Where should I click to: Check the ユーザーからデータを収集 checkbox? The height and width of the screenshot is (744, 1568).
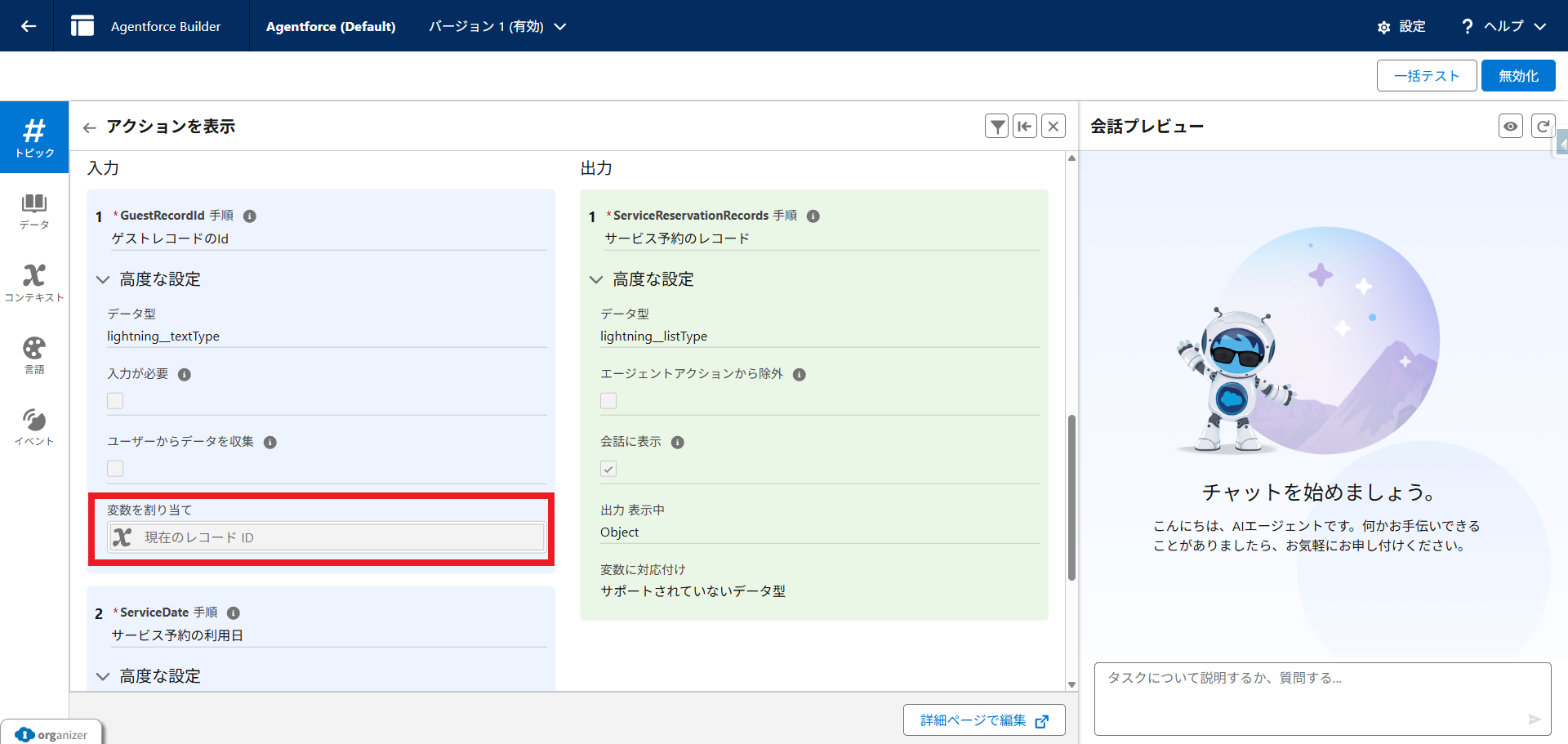tap(115, 469)
